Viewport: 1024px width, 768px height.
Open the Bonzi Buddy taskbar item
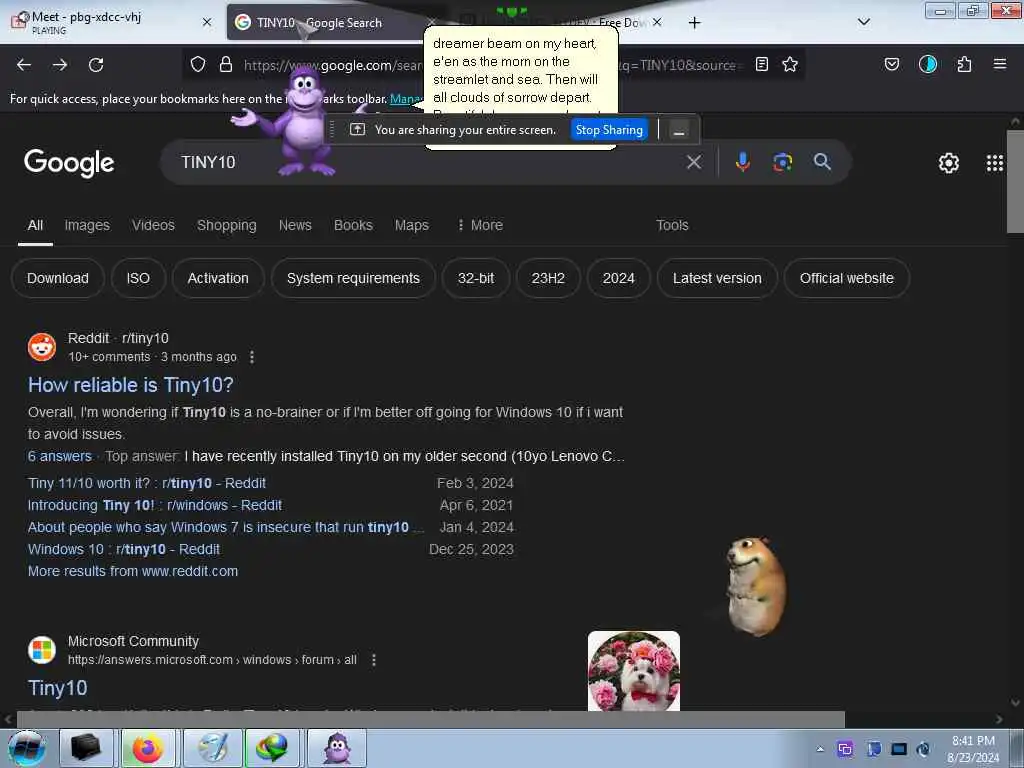(337, 748)
